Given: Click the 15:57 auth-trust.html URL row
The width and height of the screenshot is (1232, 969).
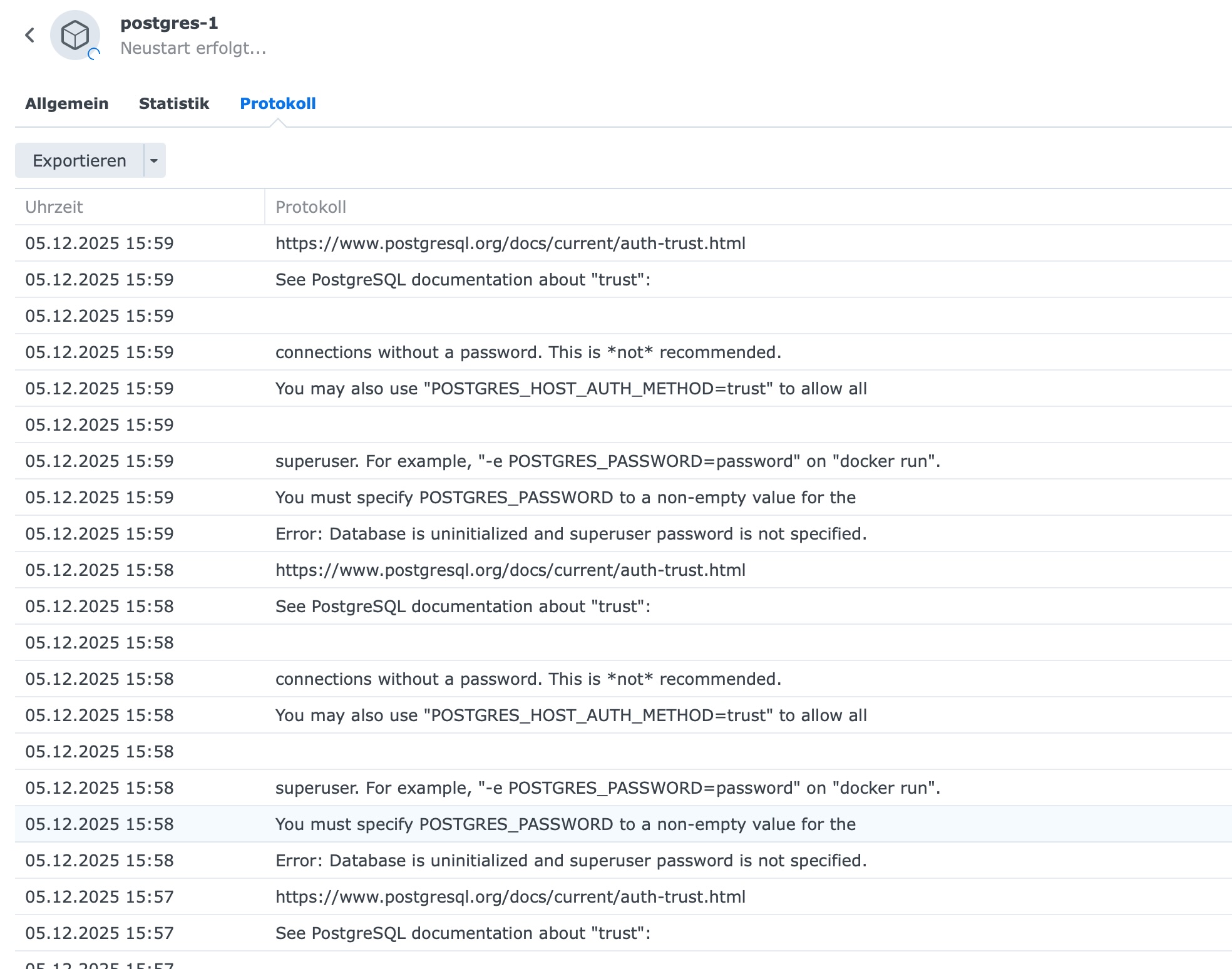Looking at the screenshot, I should click(510, 897).
